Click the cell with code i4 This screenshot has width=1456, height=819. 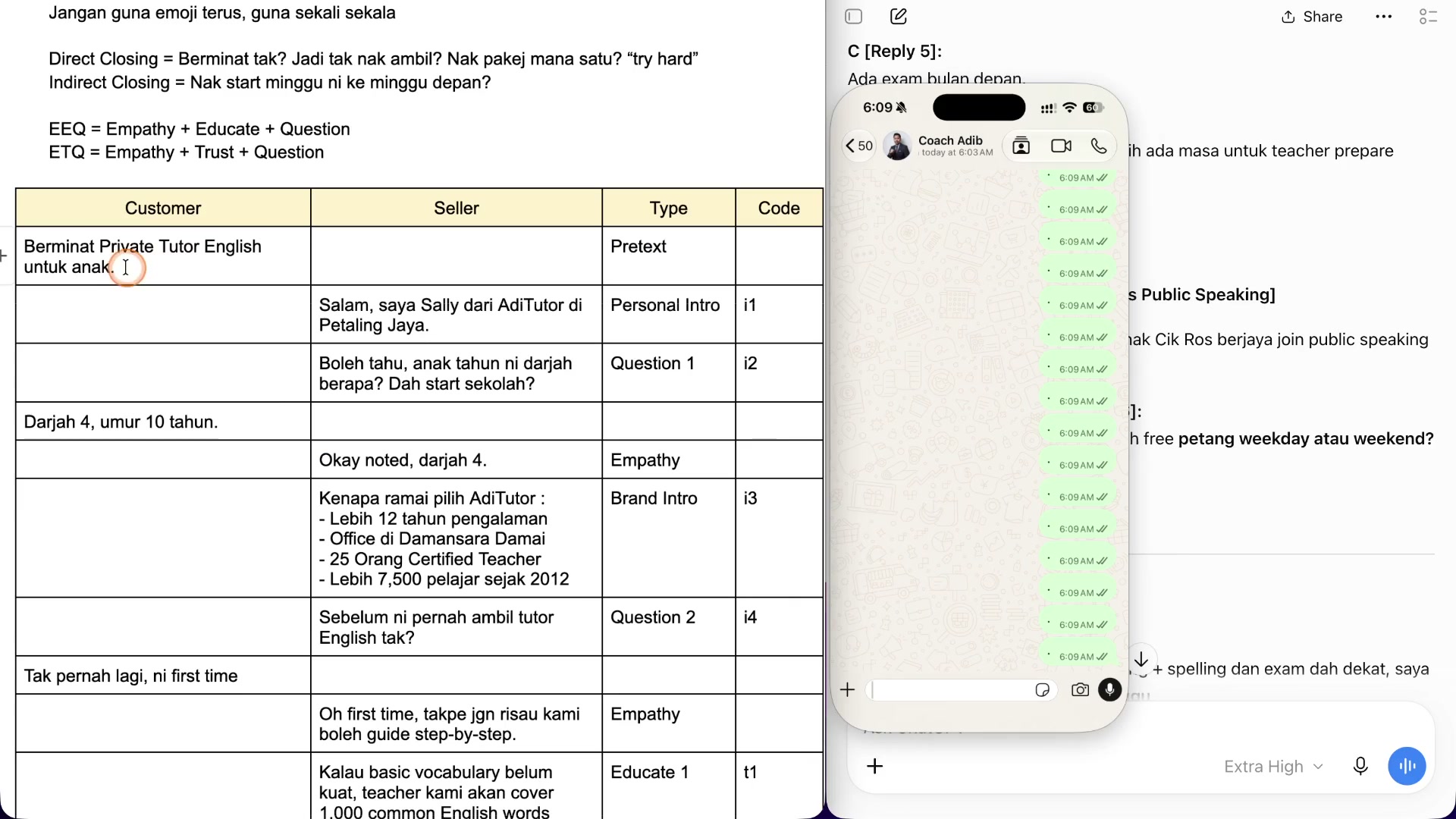coord(779,627)
